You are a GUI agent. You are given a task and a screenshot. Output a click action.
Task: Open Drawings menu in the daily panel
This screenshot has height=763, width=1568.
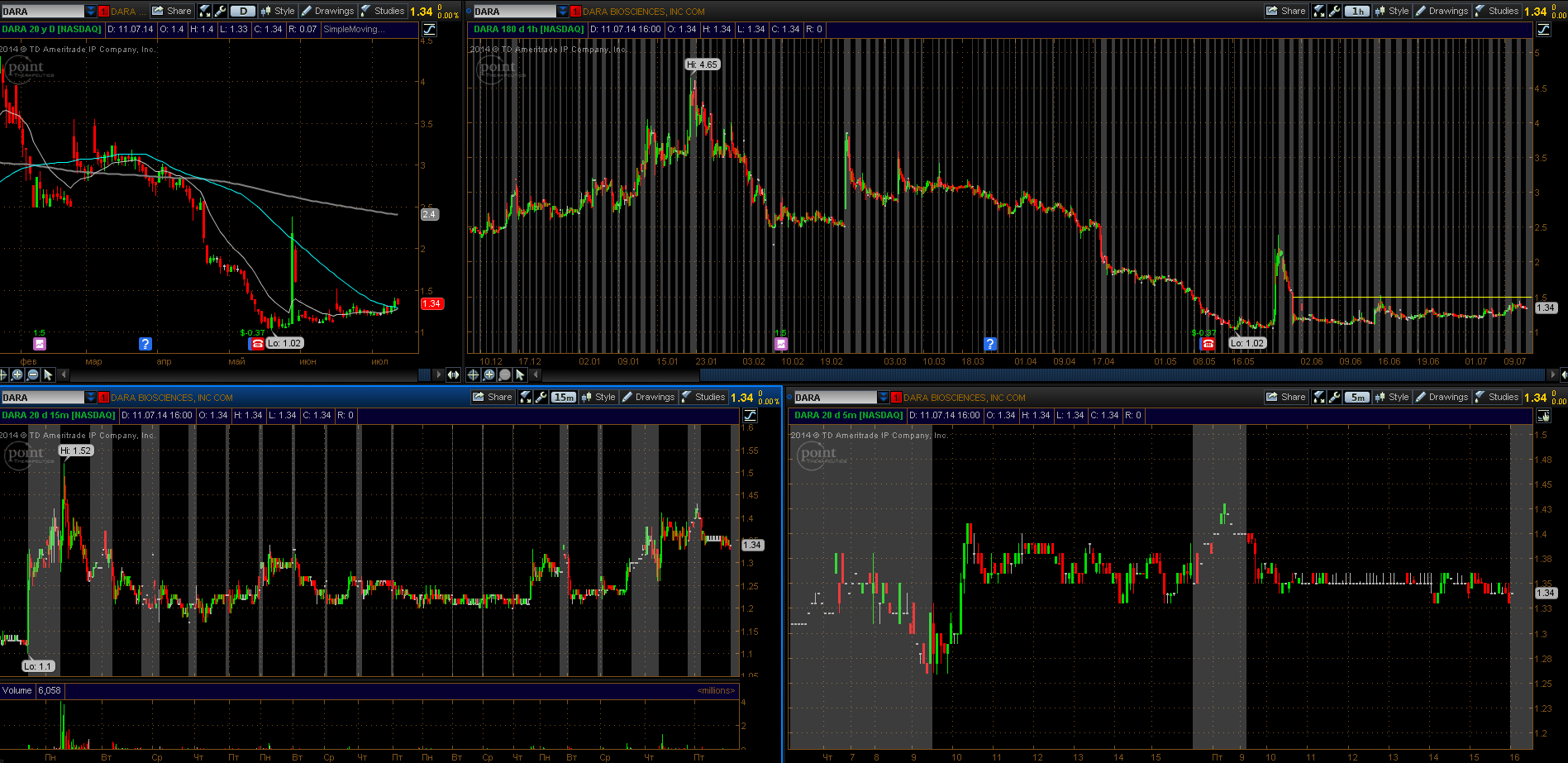[327, 11]
